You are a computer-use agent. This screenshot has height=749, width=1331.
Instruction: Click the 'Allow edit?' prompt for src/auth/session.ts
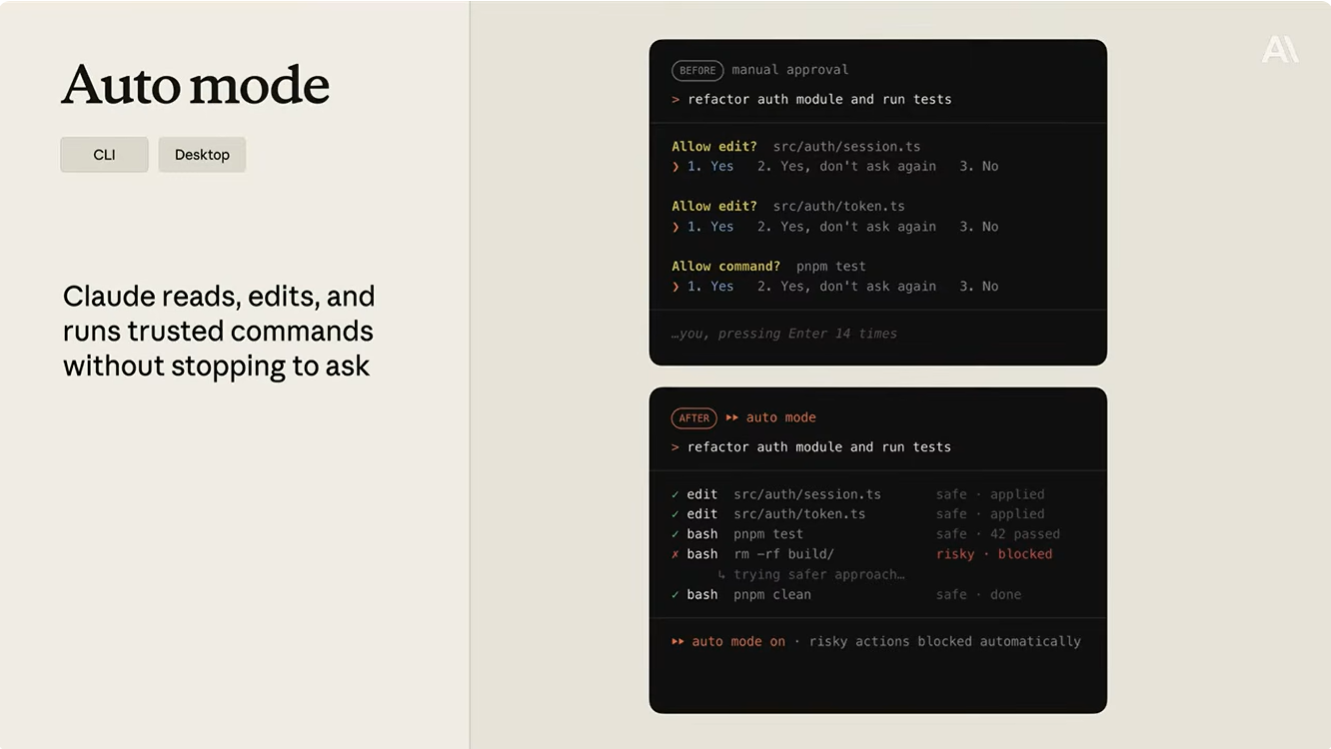click(714, 147)
